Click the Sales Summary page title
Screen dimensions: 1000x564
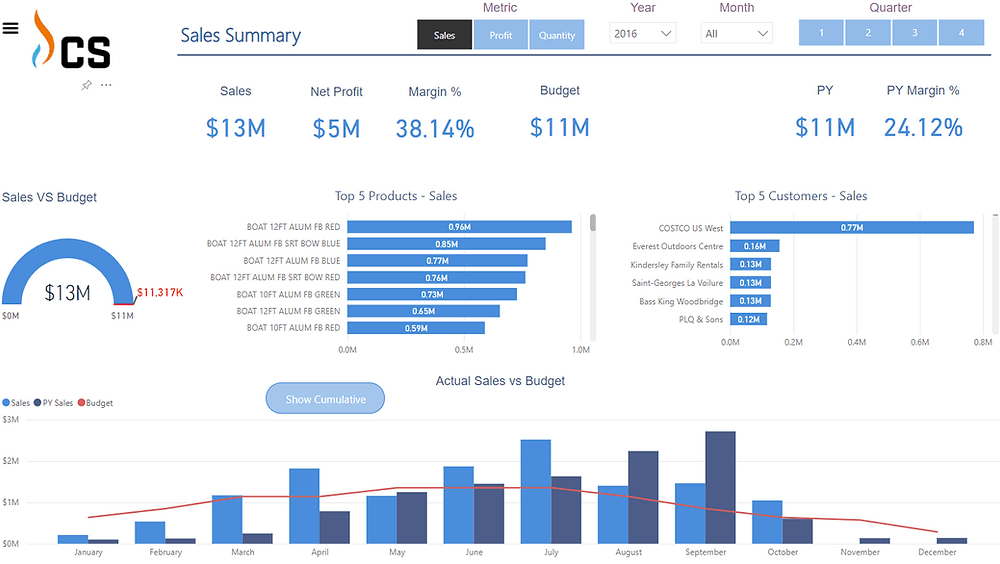point(240,35)
